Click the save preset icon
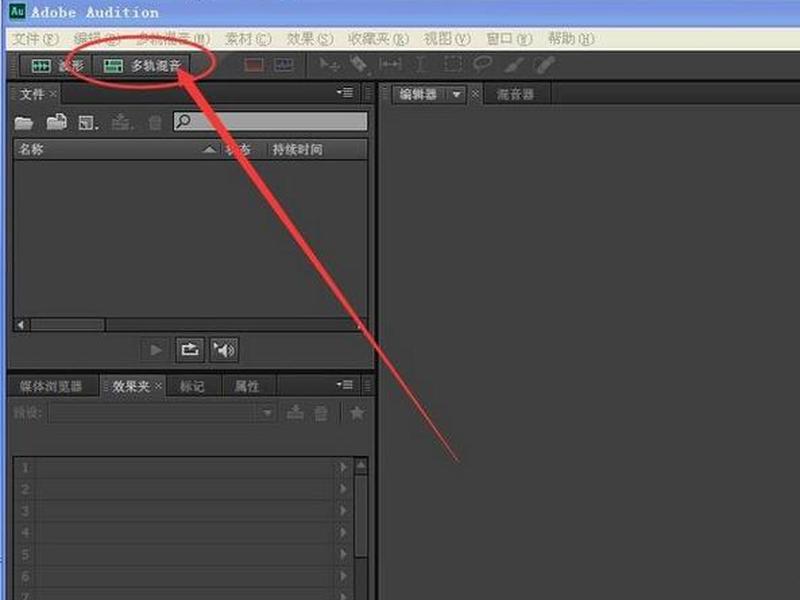 pos(295,412)
